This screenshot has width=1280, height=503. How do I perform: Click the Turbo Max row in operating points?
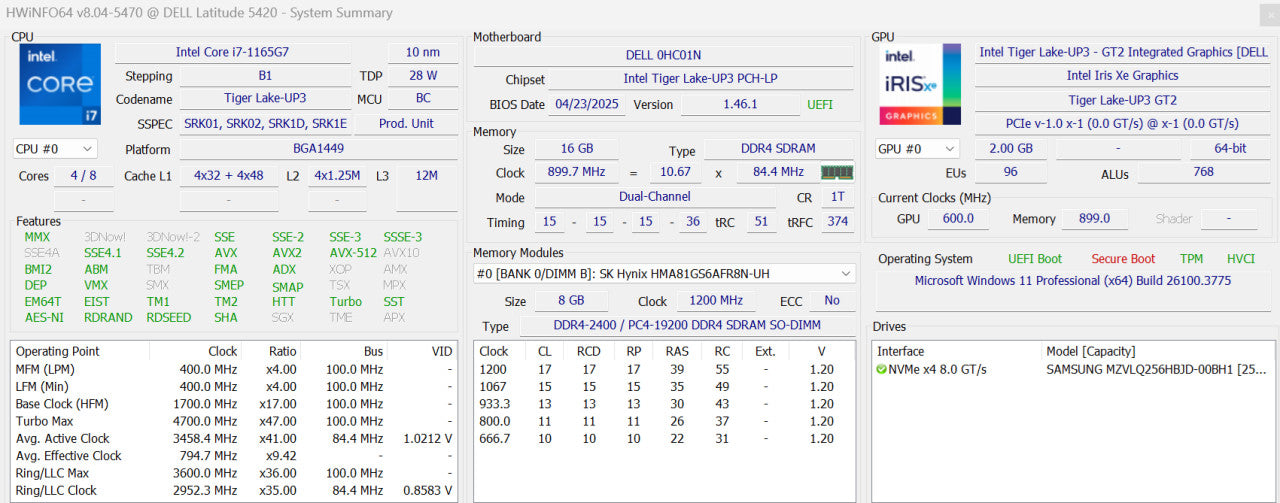click(x=234, y=421)
